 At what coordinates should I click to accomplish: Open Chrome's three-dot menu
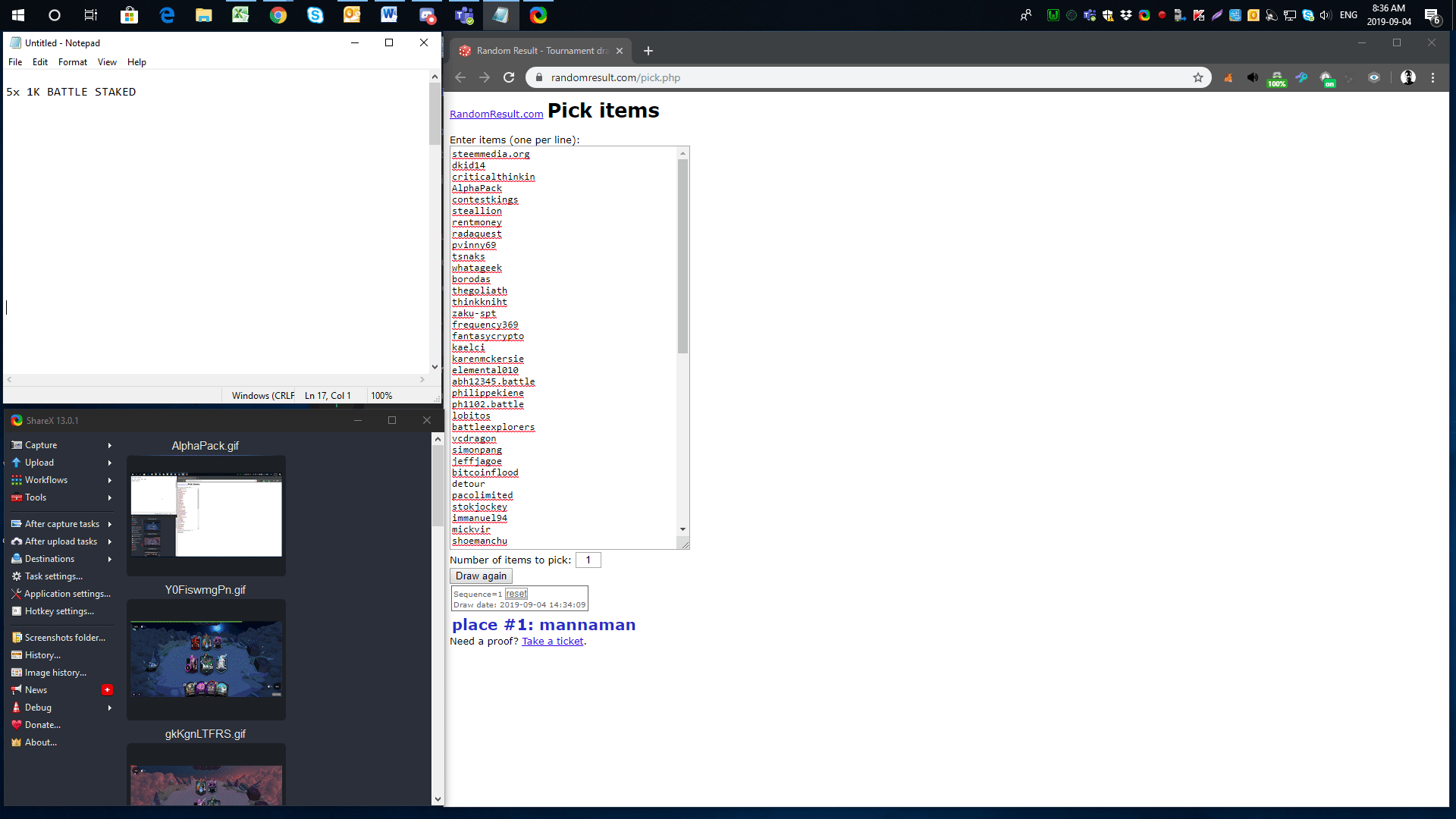(x=1432, y=77)
